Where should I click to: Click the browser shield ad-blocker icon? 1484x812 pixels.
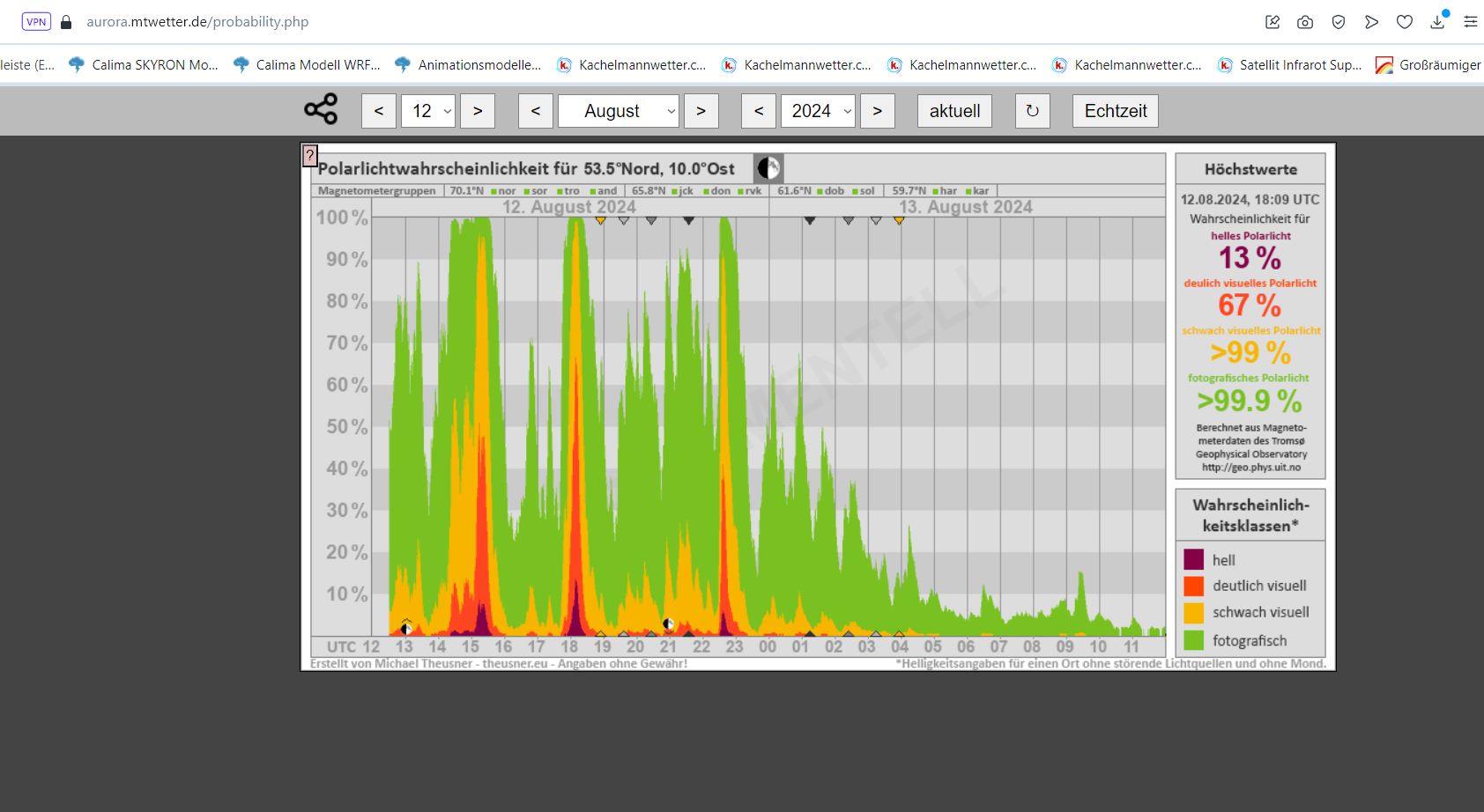[x=1339, y=22]
